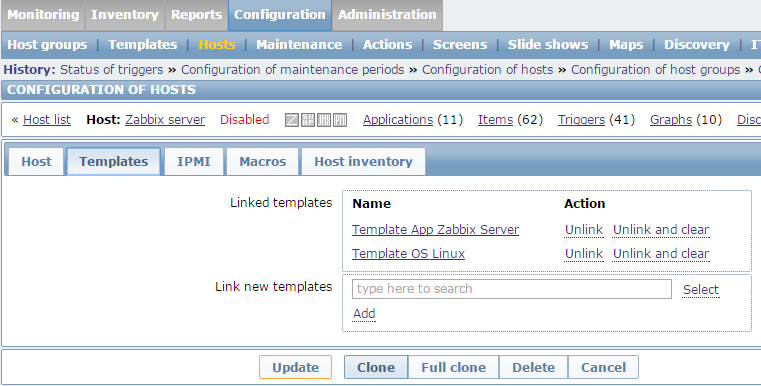Screen dimensions: 761x386
Task: Open the IPMI tab
Action: pos(194,162)
